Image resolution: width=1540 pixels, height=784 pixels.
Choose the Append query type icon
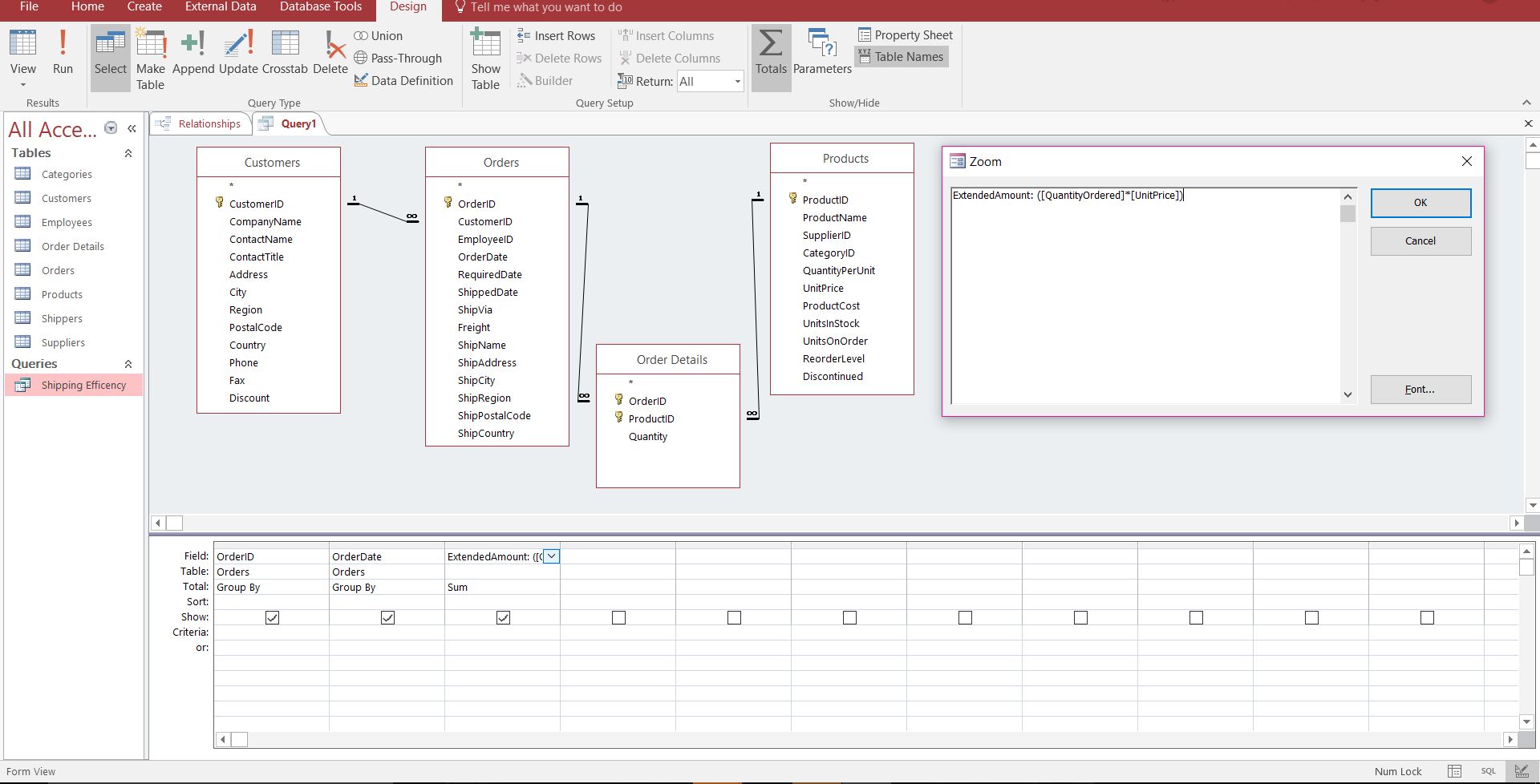tap(193, 51)
